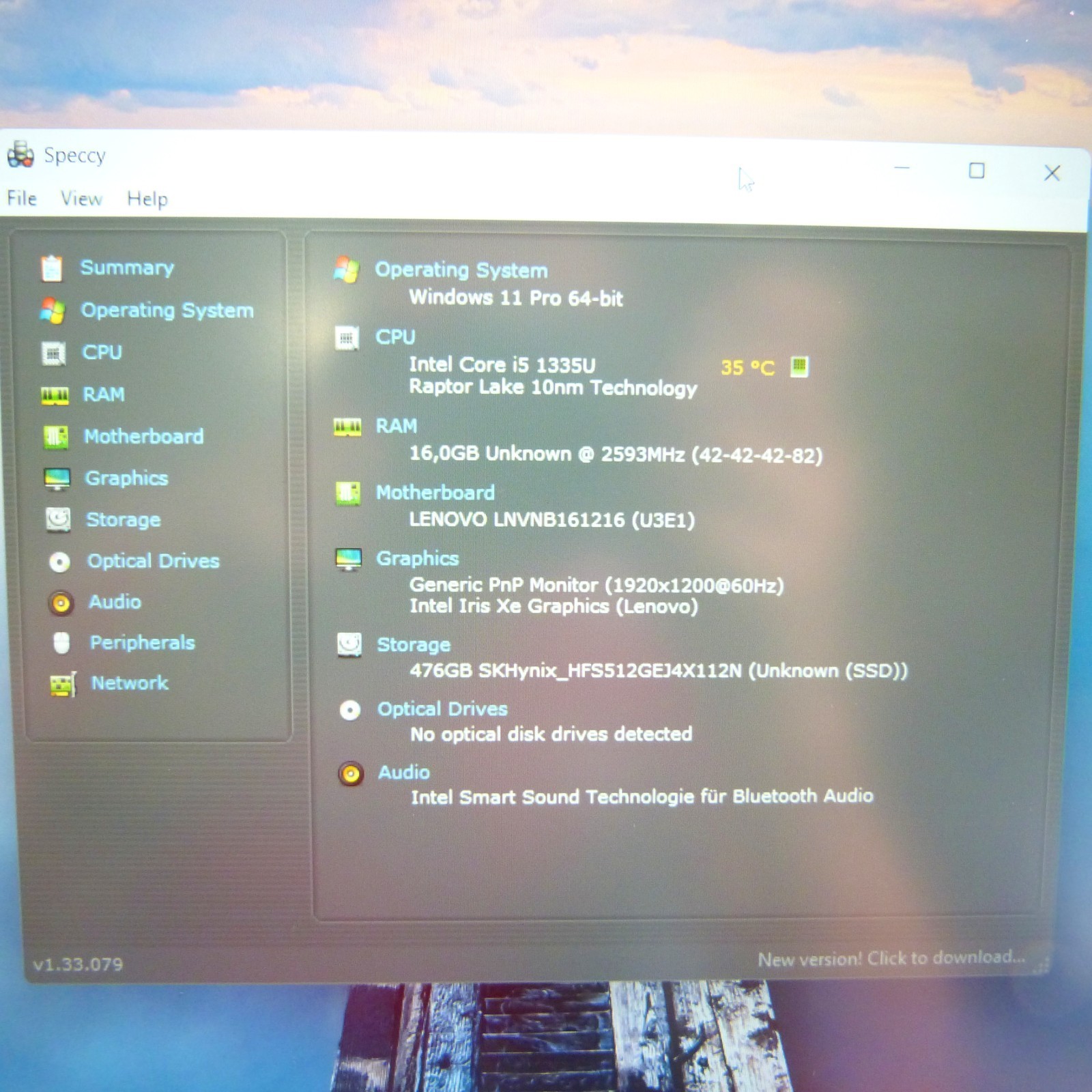
Task: Click the Summary clipboard icon in sidebar
Action: coord(51,268)
